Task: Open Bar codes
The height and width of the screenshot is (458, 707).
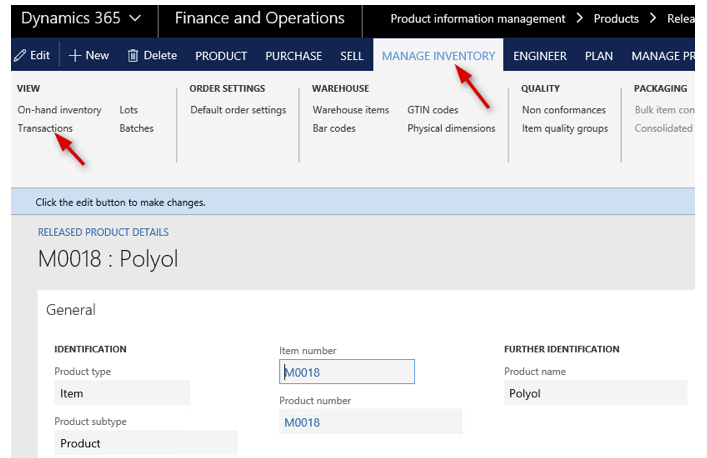Action: [x=334, y=128]
